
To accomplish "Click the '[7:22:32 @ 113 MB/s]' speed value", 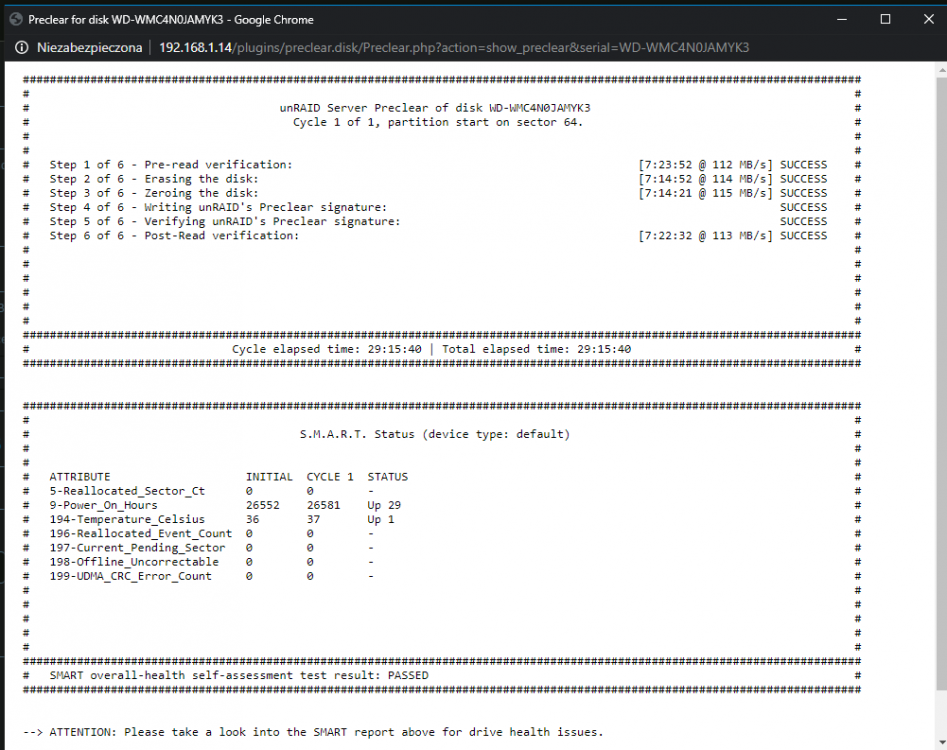I will point(705,236).
